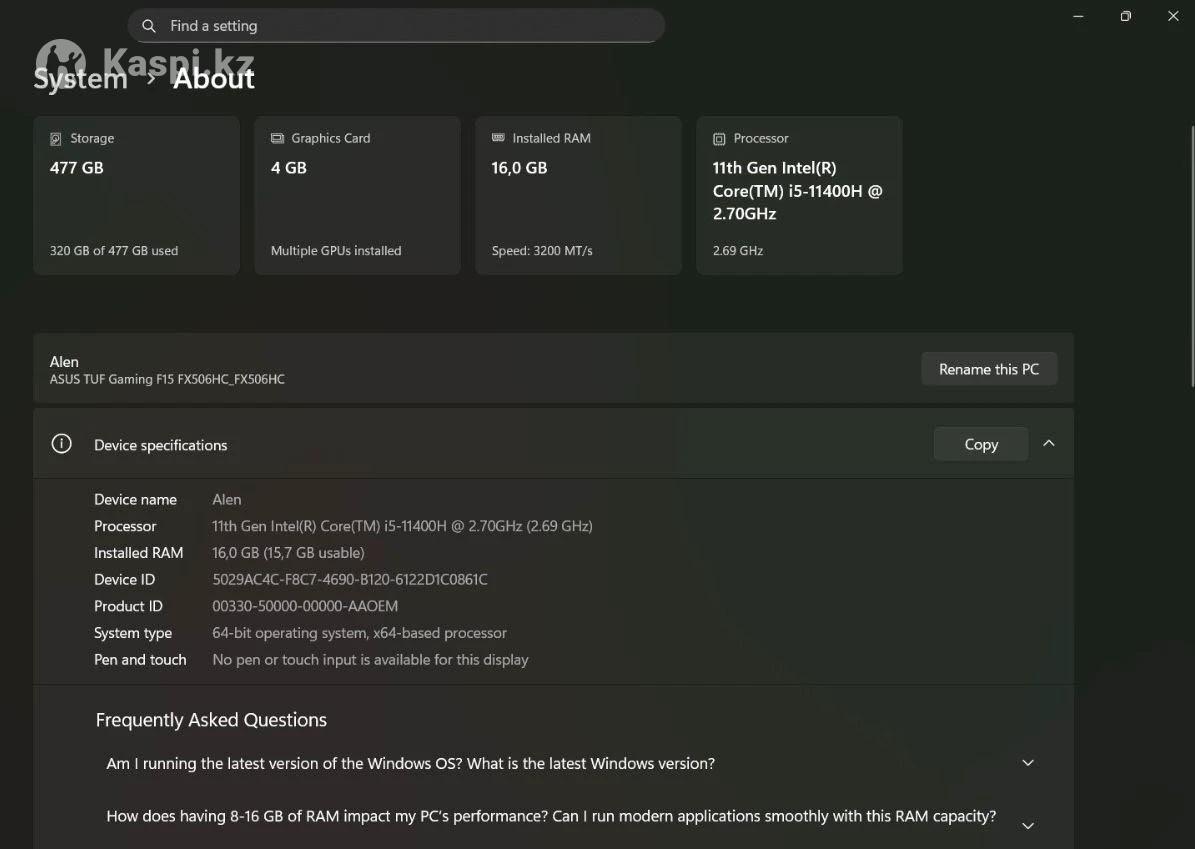Screen dimensions: 1195x849
Task: Click the Installed RAM icon
Action: coord(498,139)
